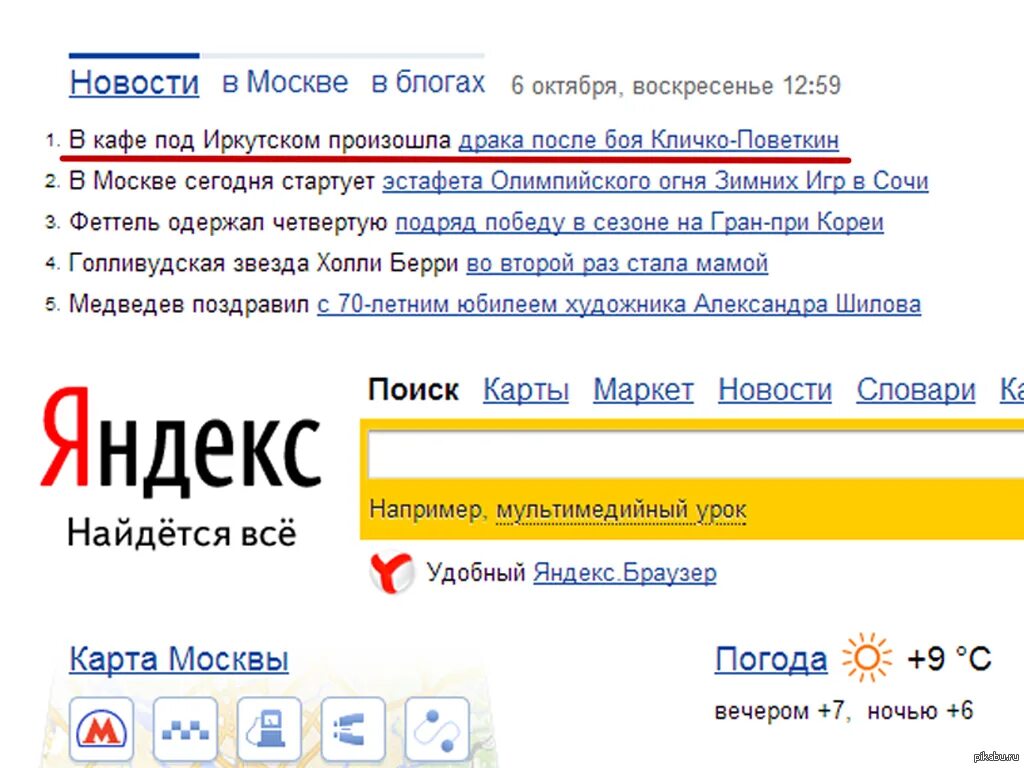Open the Погода weather link

[x=771, y=659]
